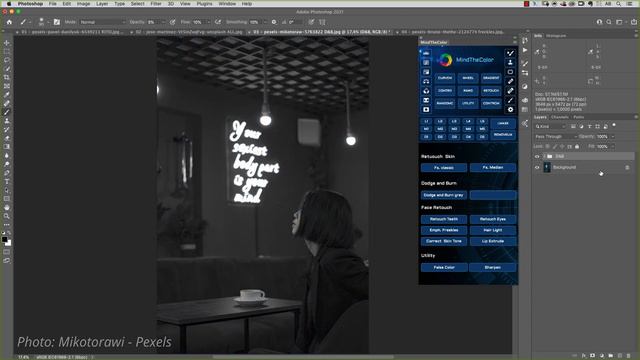Click the Background layer thumbnail

point(547,167)
